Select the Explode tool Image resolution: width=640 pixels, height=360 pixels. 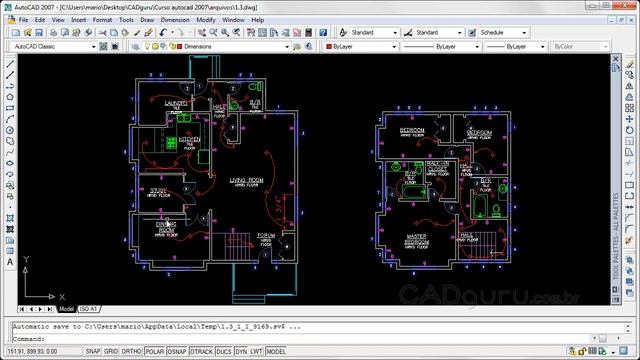630,240
